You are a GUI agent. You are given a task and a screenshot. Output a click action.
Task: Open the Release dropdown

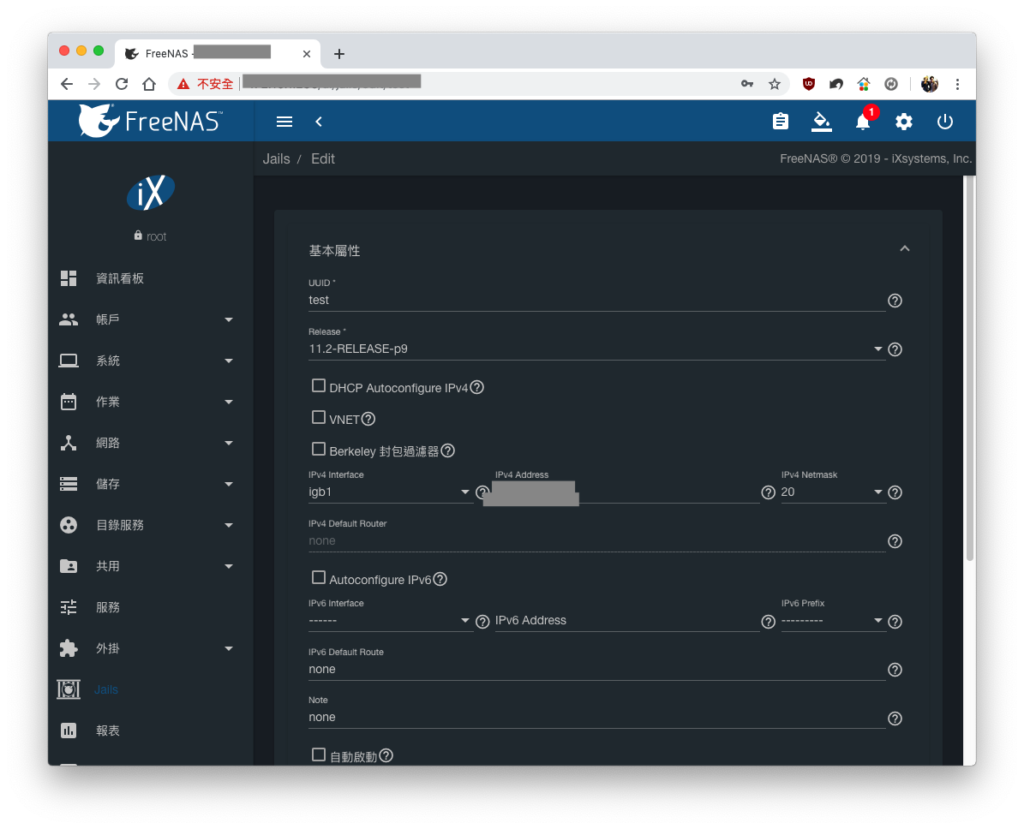[596, 349]
